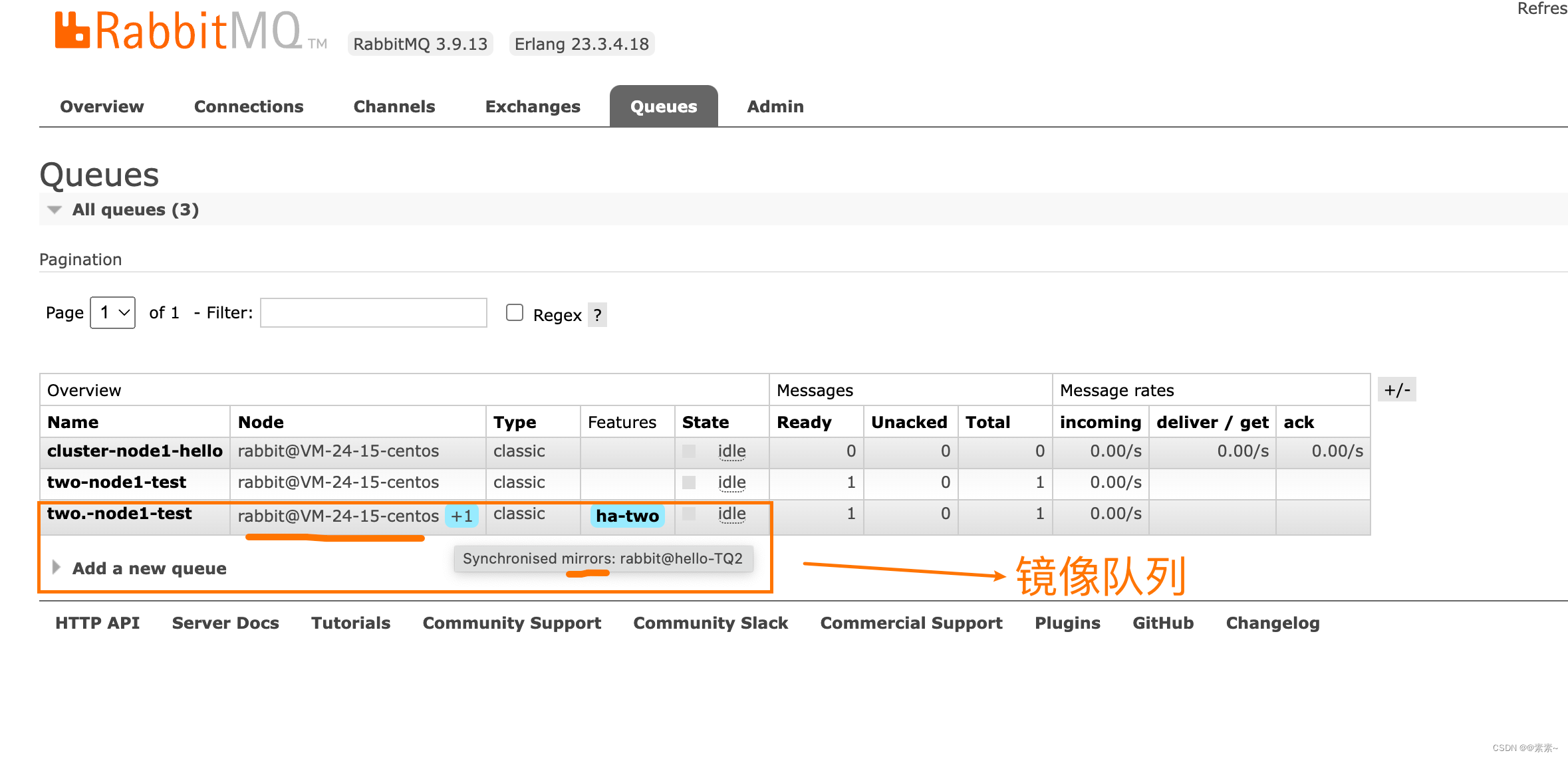Click into the Filter text field
1568x759 pixels.
pyautogui.click(x=373, y=312)
